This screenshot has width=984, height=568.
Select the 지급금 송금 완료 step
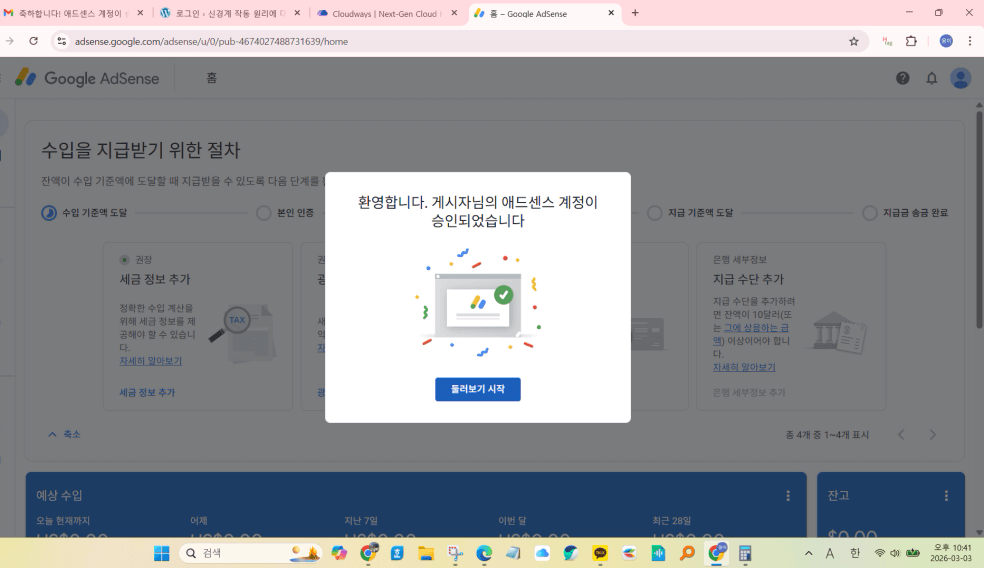coord(906,213)
